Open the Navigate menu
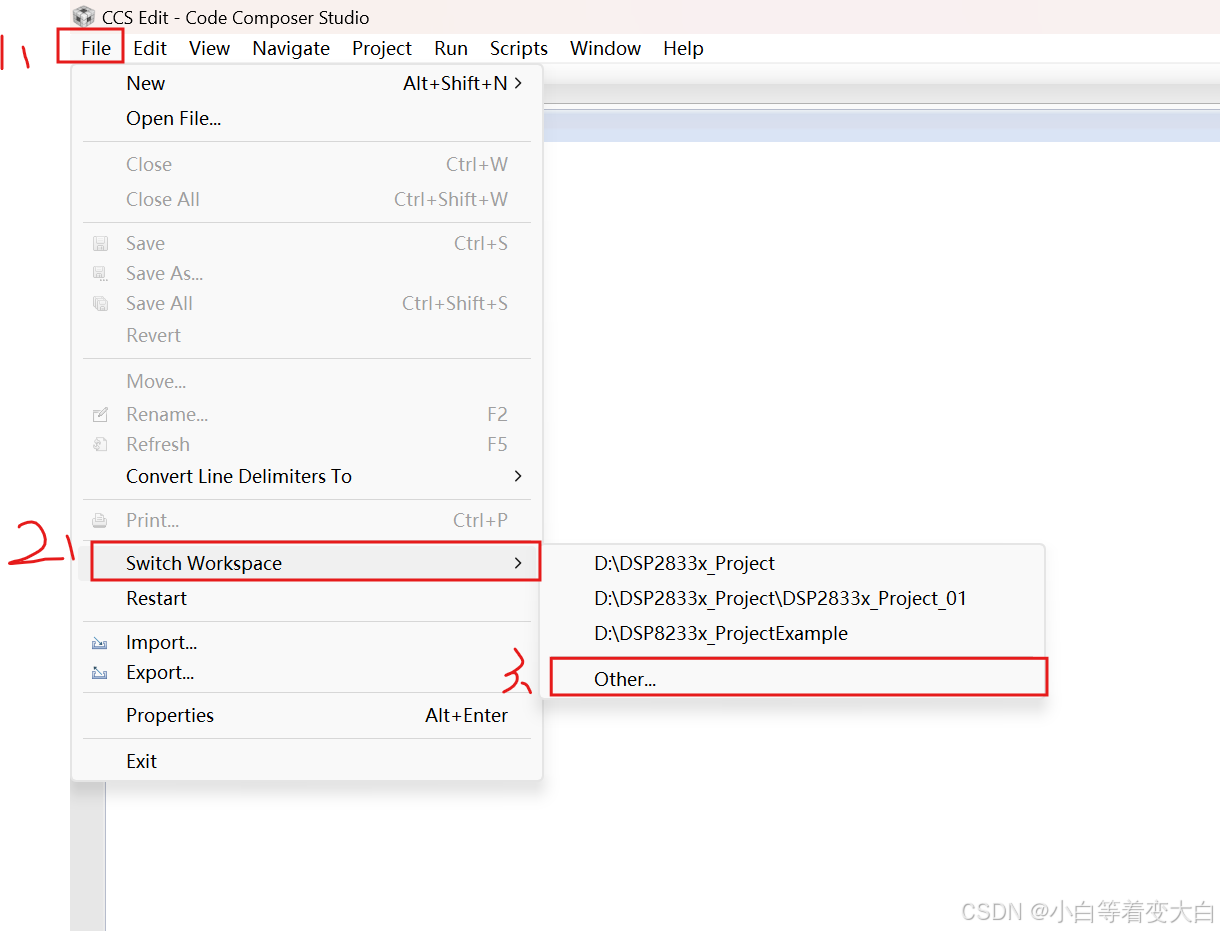 coord(291,48)
